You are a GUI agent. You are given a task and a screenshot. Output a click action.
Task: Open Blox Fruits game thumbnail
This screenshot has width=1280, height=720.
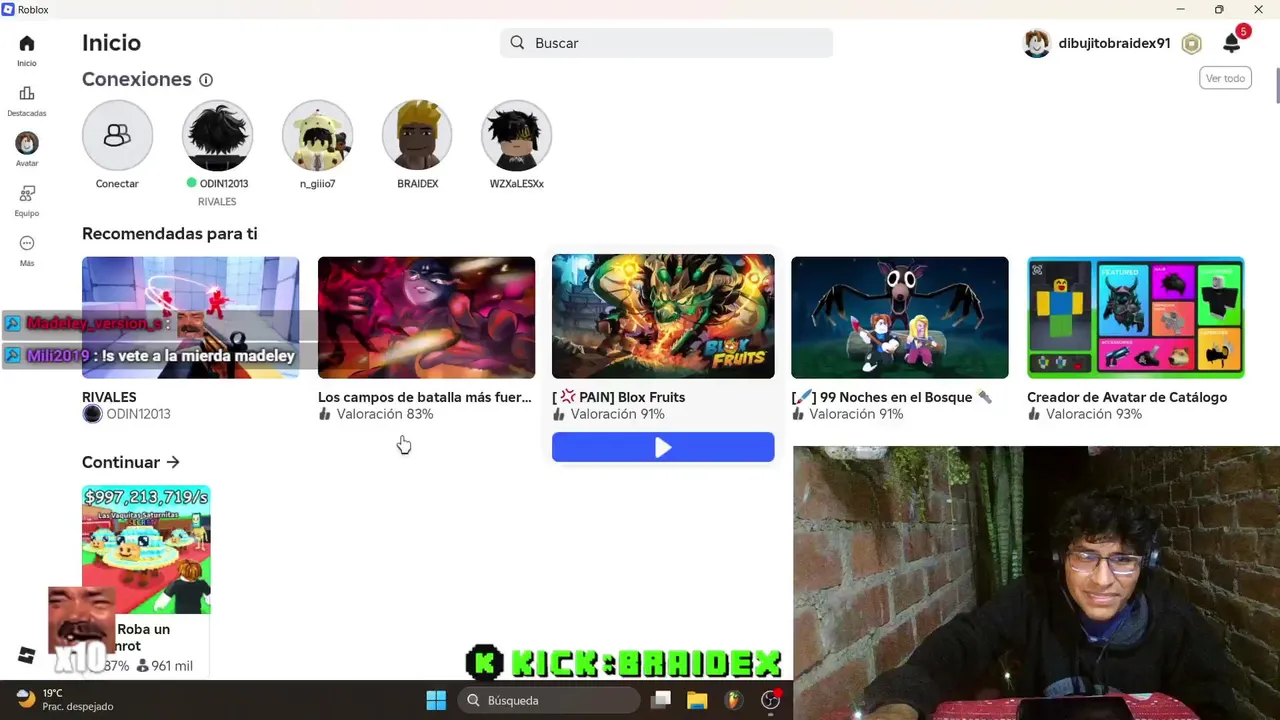pyautogui.click(x=663, y=316)
